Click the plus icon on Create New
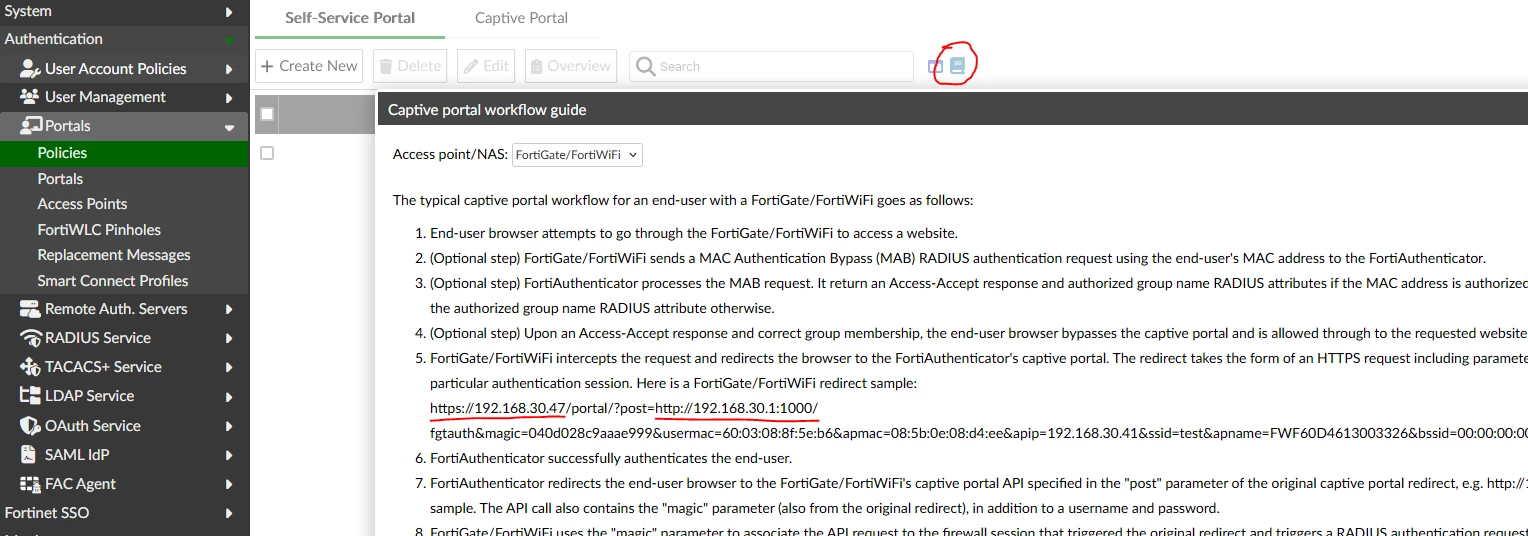The height and width of the screenshot is (536, 1528). [267, 66]
